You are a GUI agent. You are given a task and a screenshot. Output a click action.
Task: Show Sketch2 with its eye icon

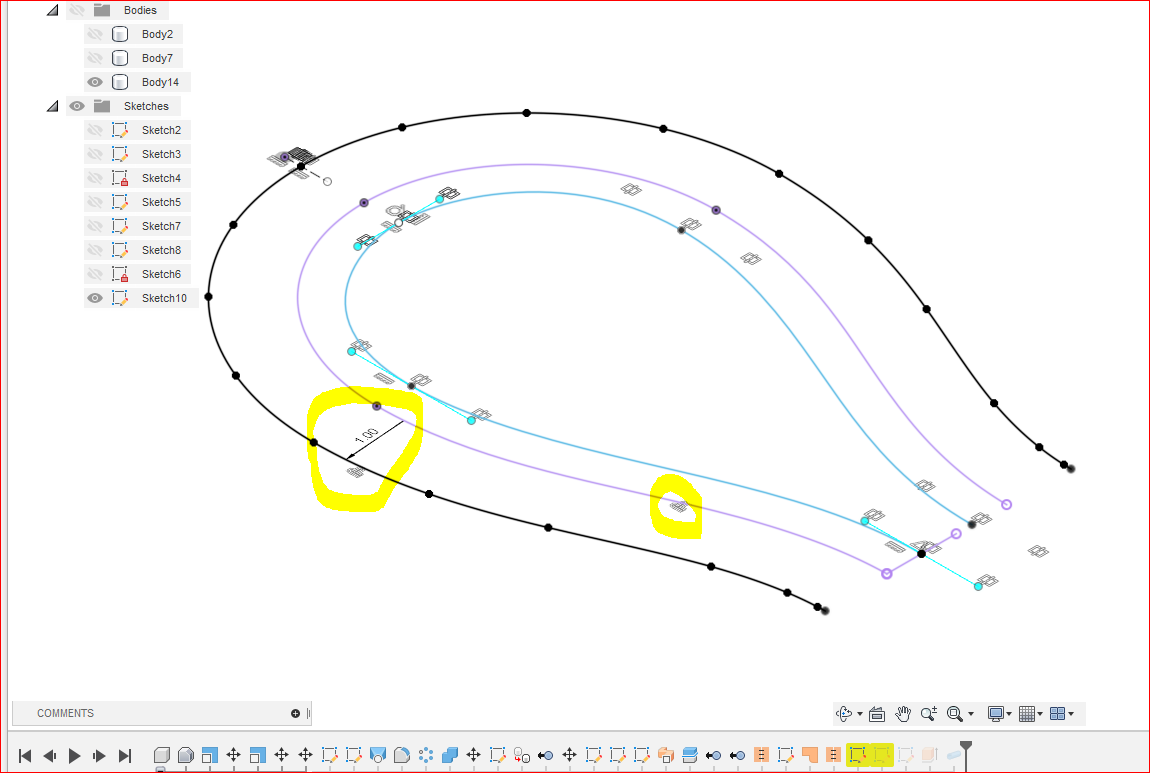(x=95, y=130)
